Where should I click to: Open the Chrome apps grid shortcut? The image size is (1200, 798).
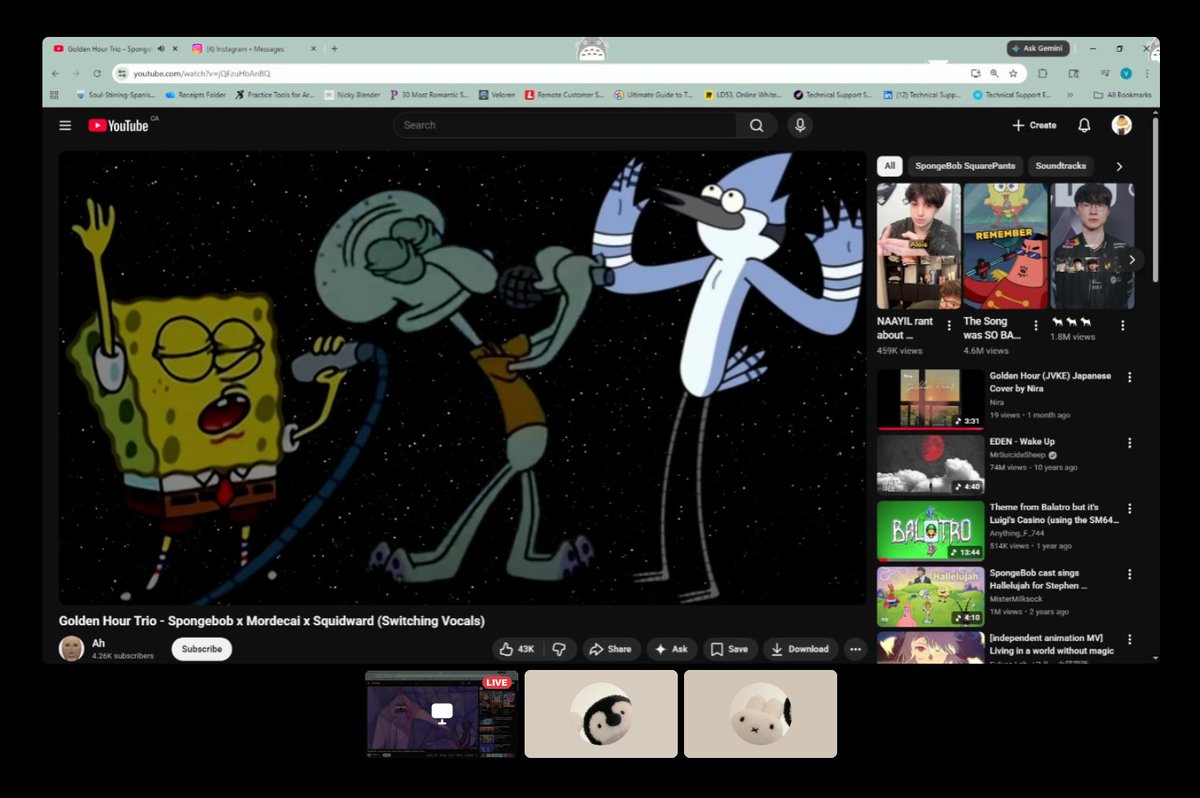pyautogui.click(x=55, y=95)
